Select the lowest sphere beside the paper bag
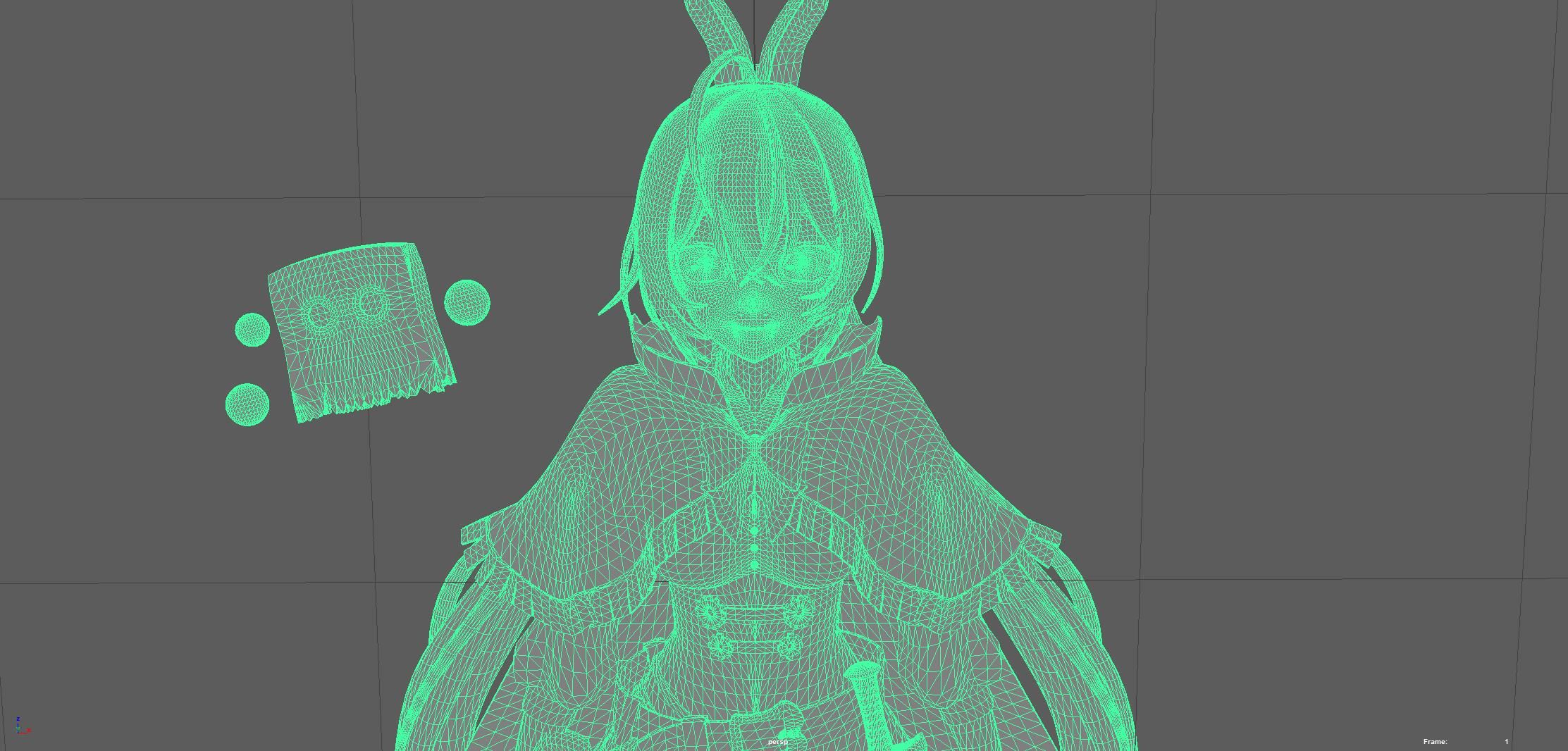The width and height of the screenshot is (1568, 751). (247, 404)
